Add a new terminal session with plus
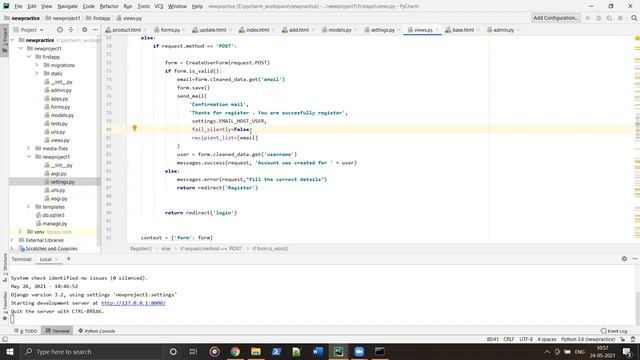The image size is (640, 360). [x=68, y=259]
